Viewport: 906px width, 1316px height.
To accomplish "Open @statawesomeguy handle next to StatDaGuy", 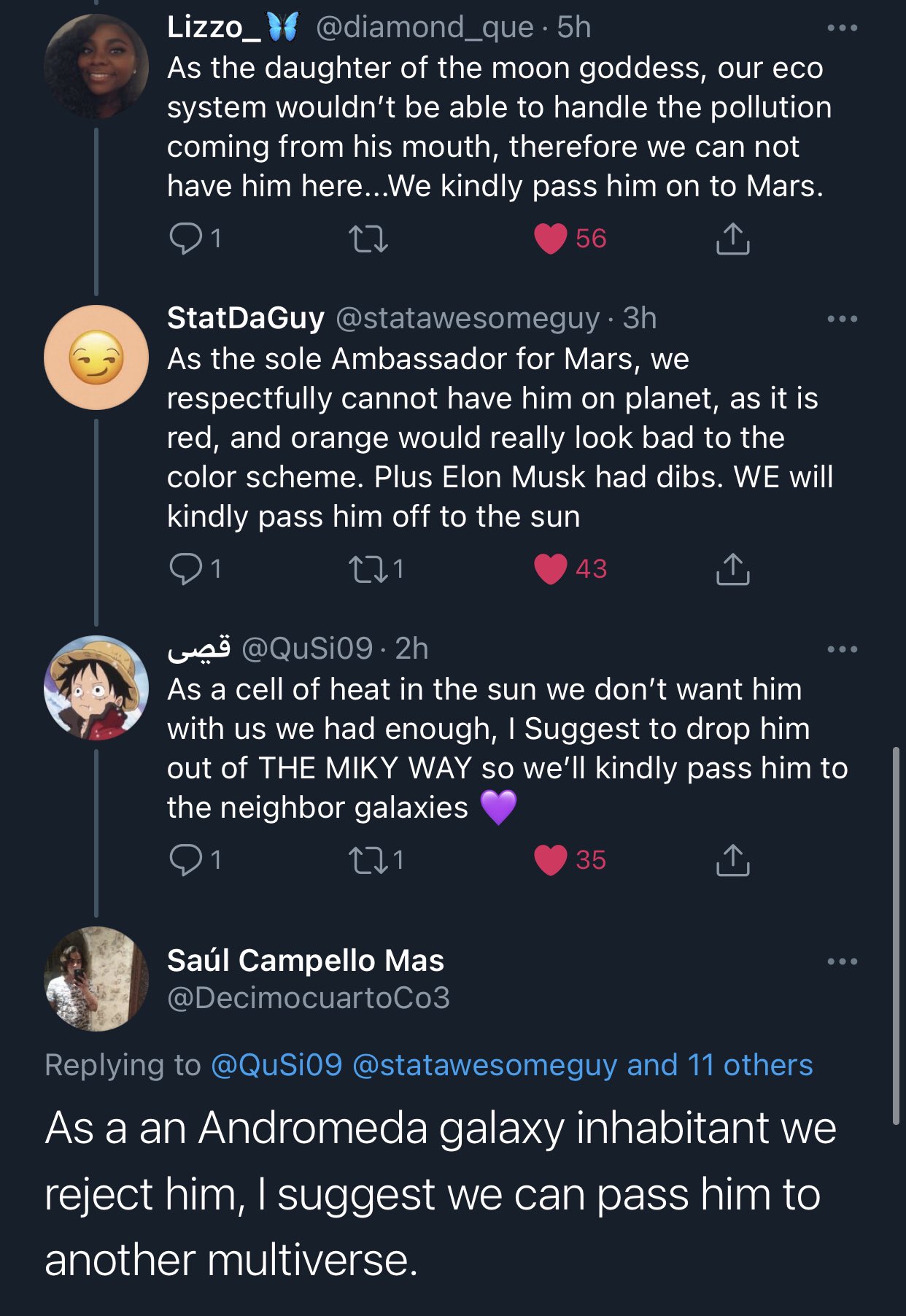I will (468, 319).
